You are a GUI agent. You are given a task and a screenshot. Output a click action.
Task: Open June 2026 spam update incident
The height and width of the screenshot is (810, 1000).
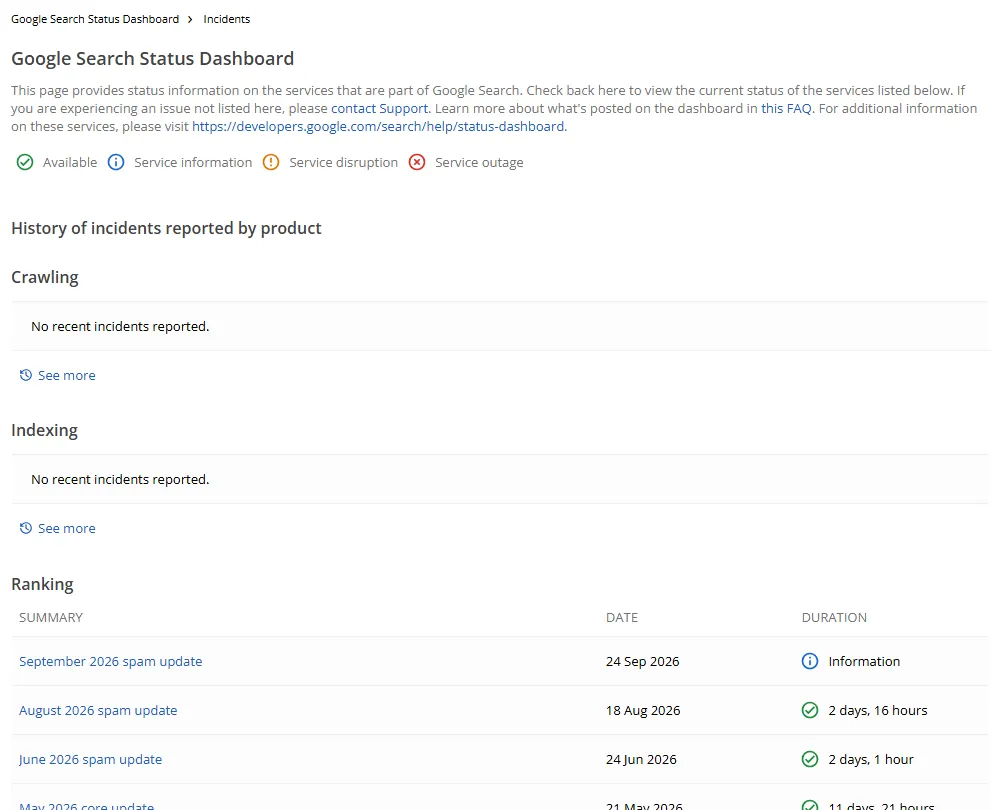pyautogui.click(x=91, y=759)
